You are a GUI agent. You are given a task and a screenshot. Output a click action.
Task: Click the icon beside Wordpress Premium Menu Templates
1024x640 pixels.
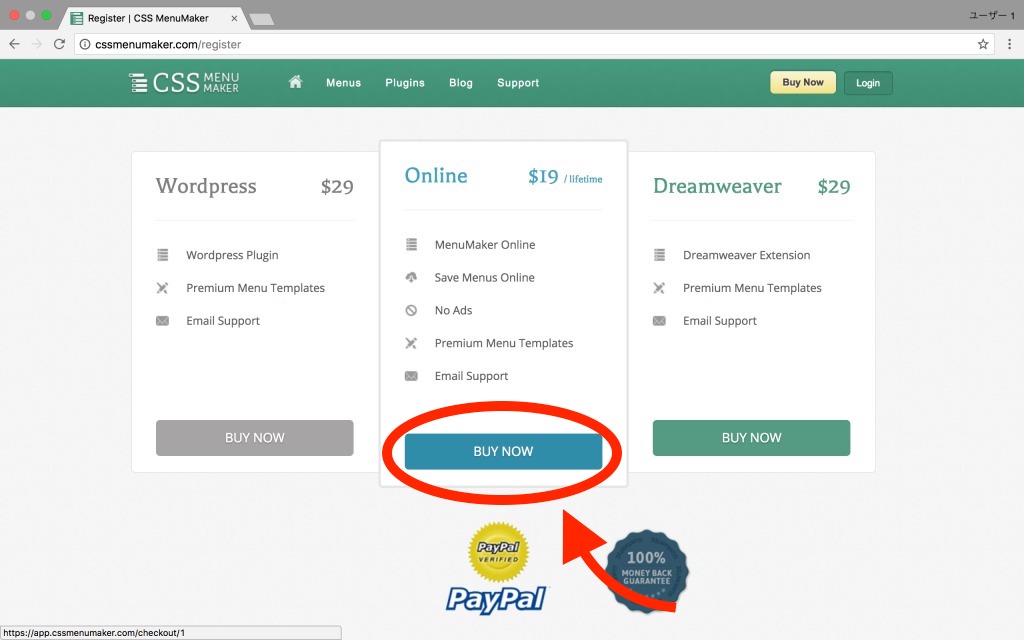(163, 287)
